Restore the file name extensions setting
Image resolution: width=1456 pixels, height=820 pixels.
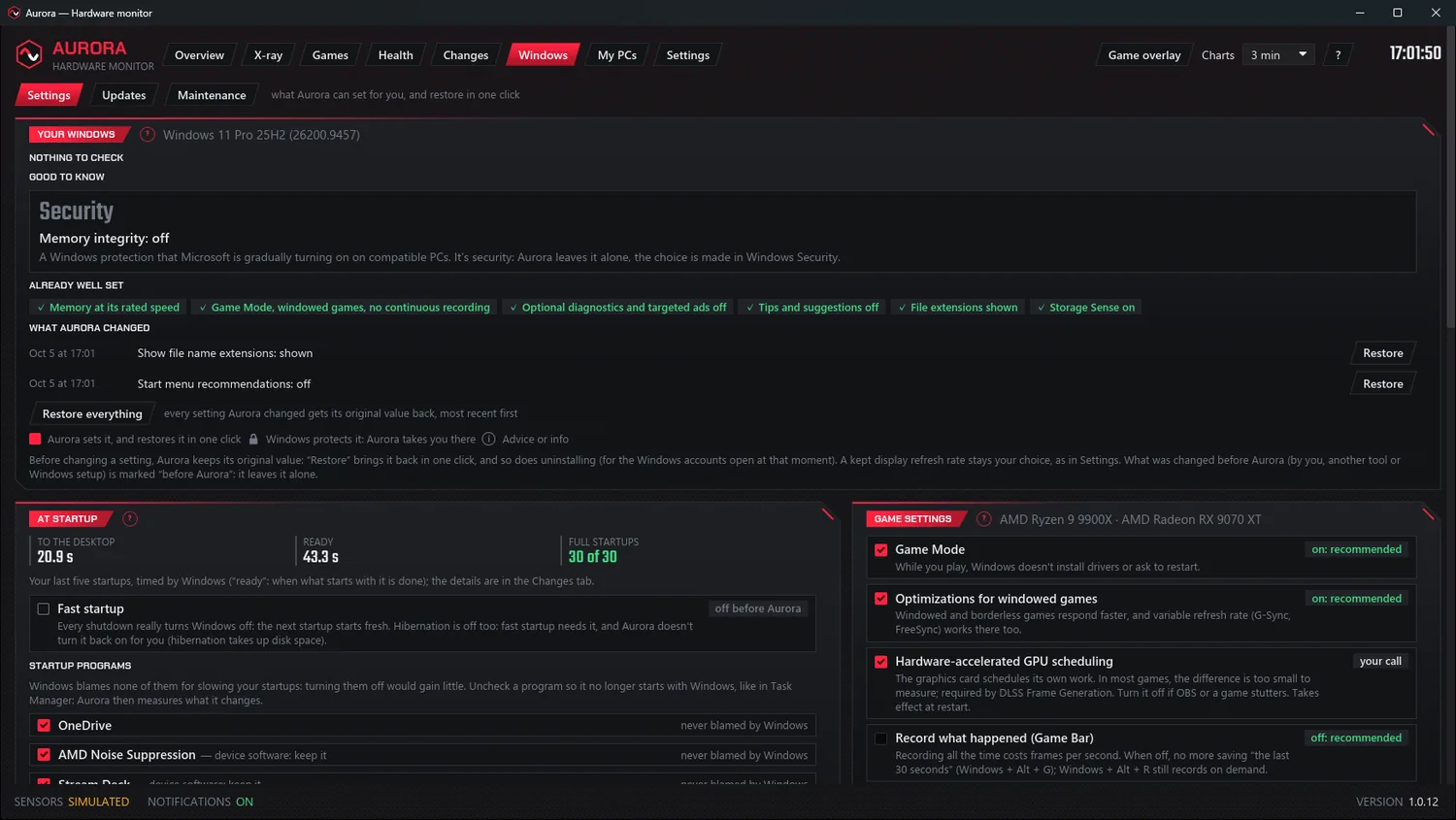click(1383, 353)
